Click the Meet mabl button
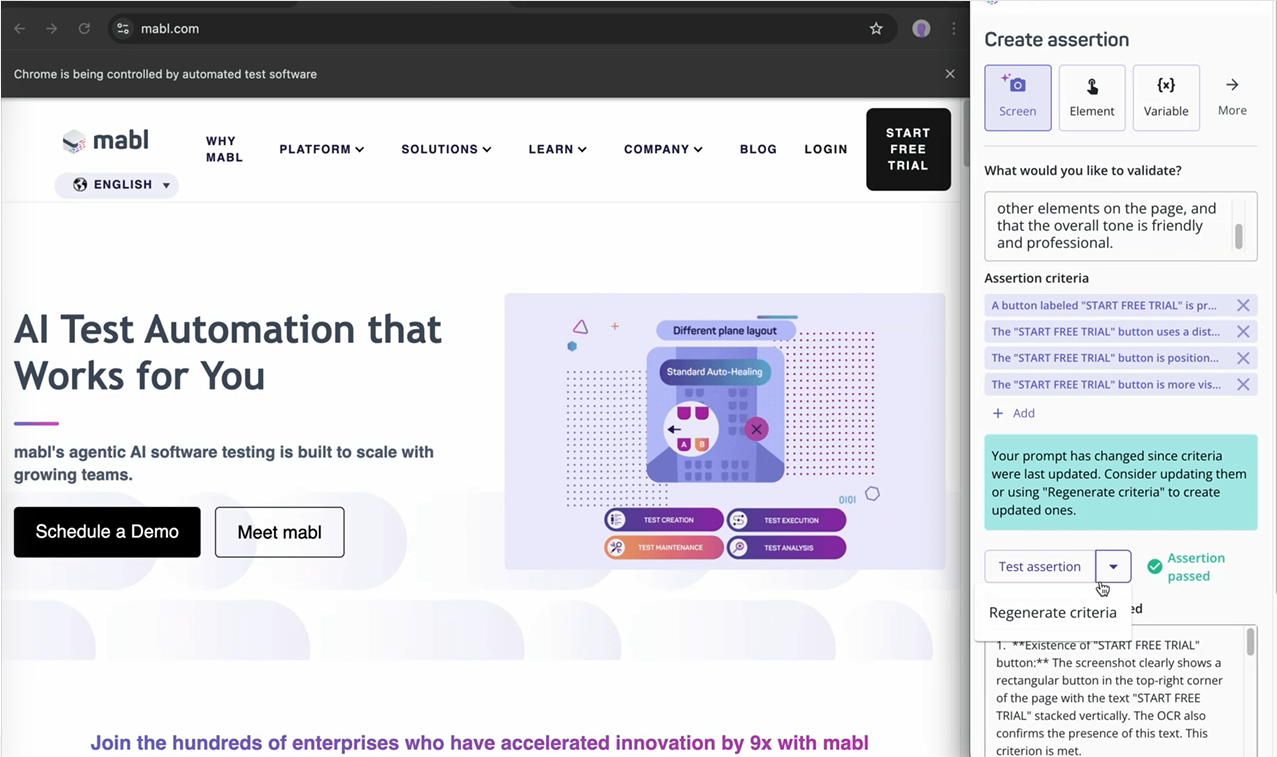The image size is (1277, 757). click(x=279, y=532)
